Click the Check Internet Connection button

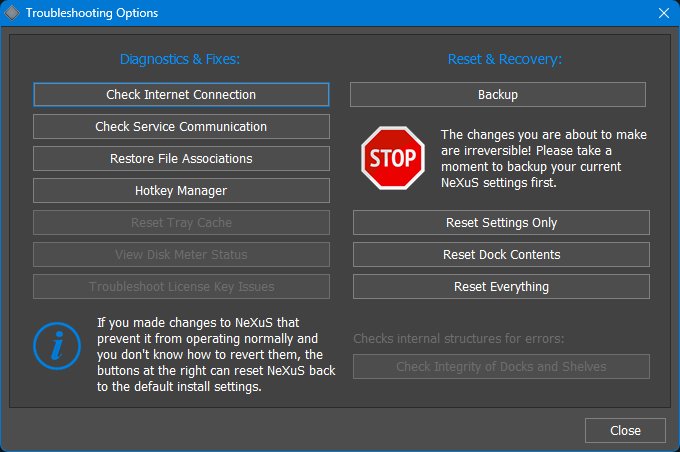(181, 95)
